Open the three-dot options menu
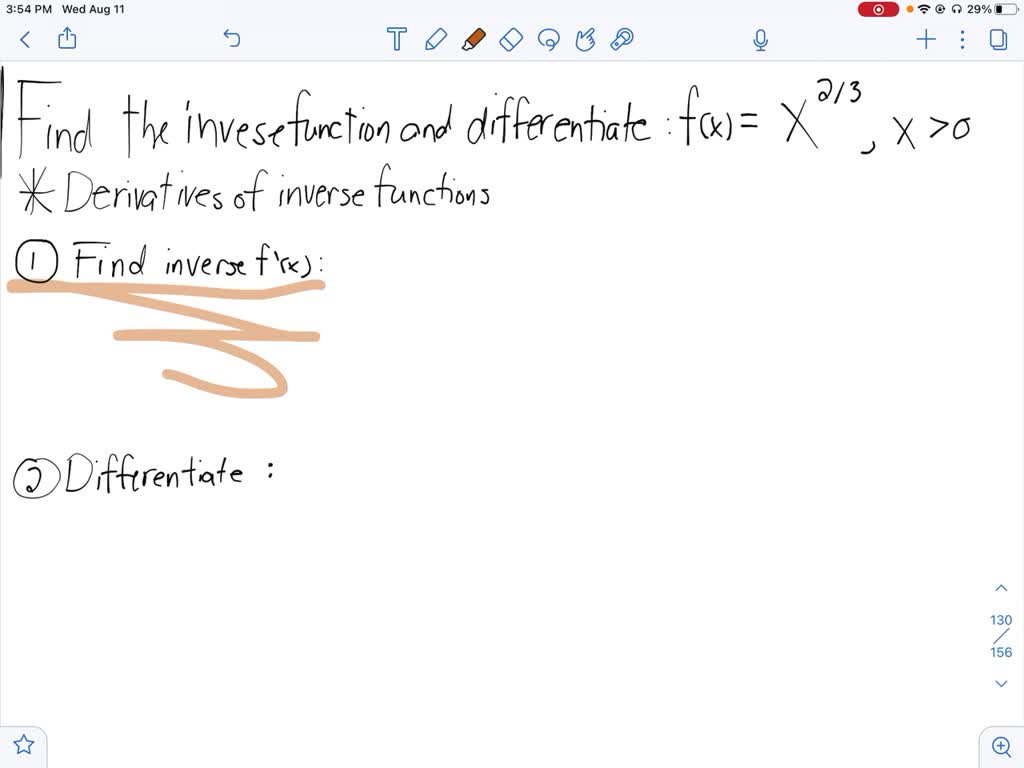The width and height of the screenshot is (1024, 768). (x=962, y=39)
